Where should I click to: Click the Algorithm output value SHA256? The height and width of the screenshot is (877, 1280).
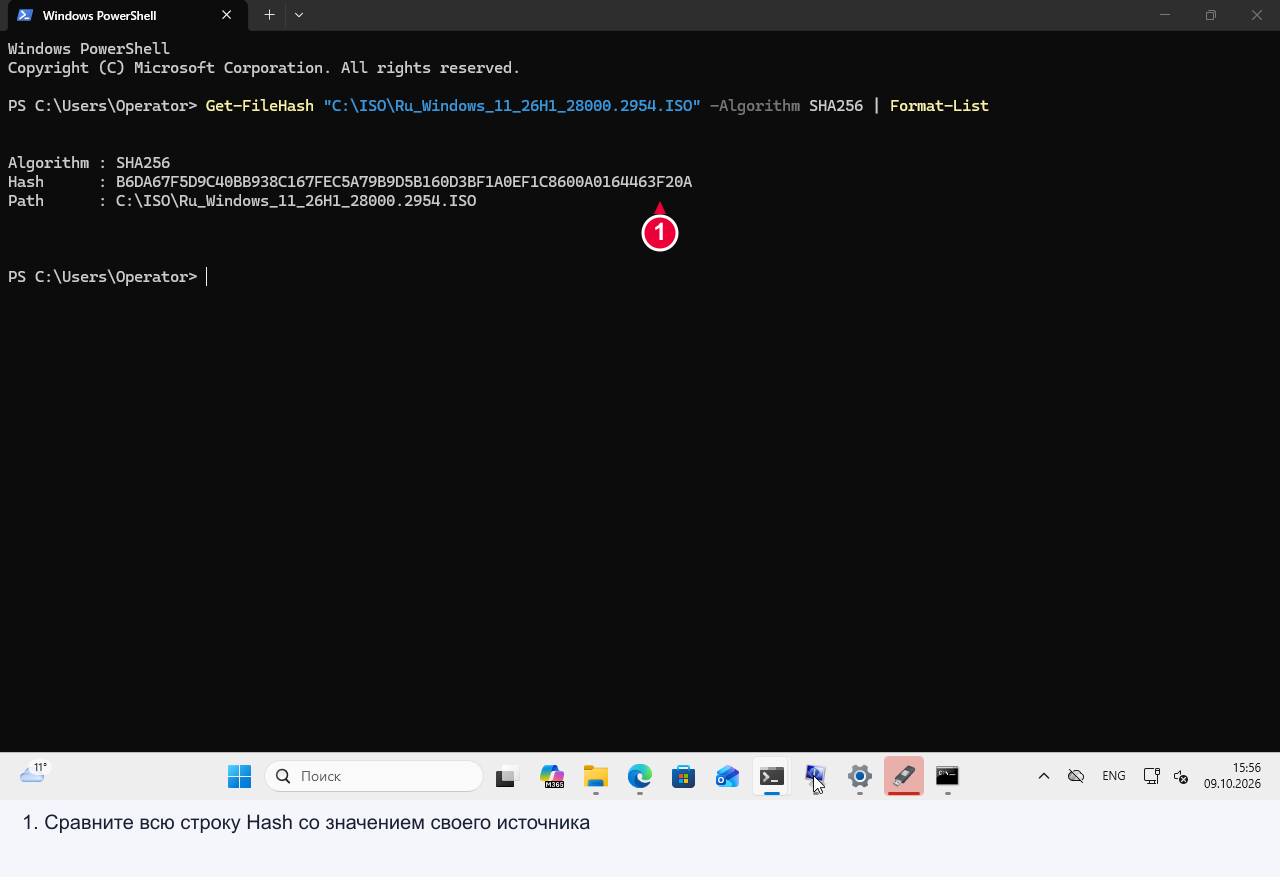(x=143, y=163)
